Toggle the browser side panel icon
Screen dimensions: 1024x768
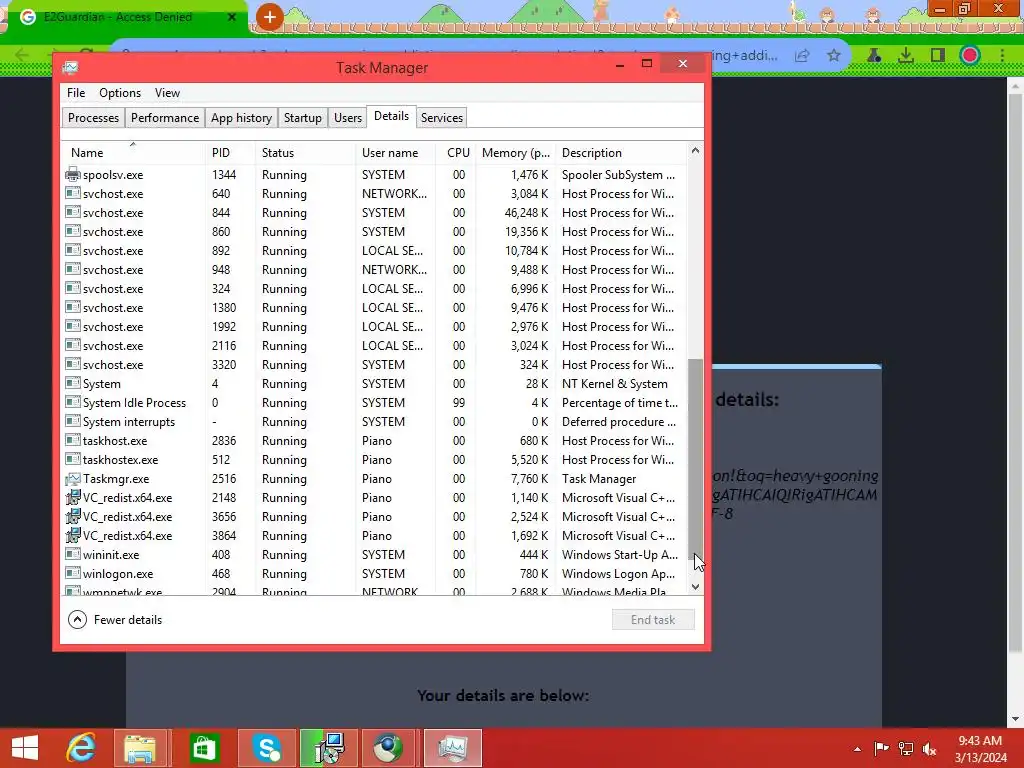(x=938, y=56)
